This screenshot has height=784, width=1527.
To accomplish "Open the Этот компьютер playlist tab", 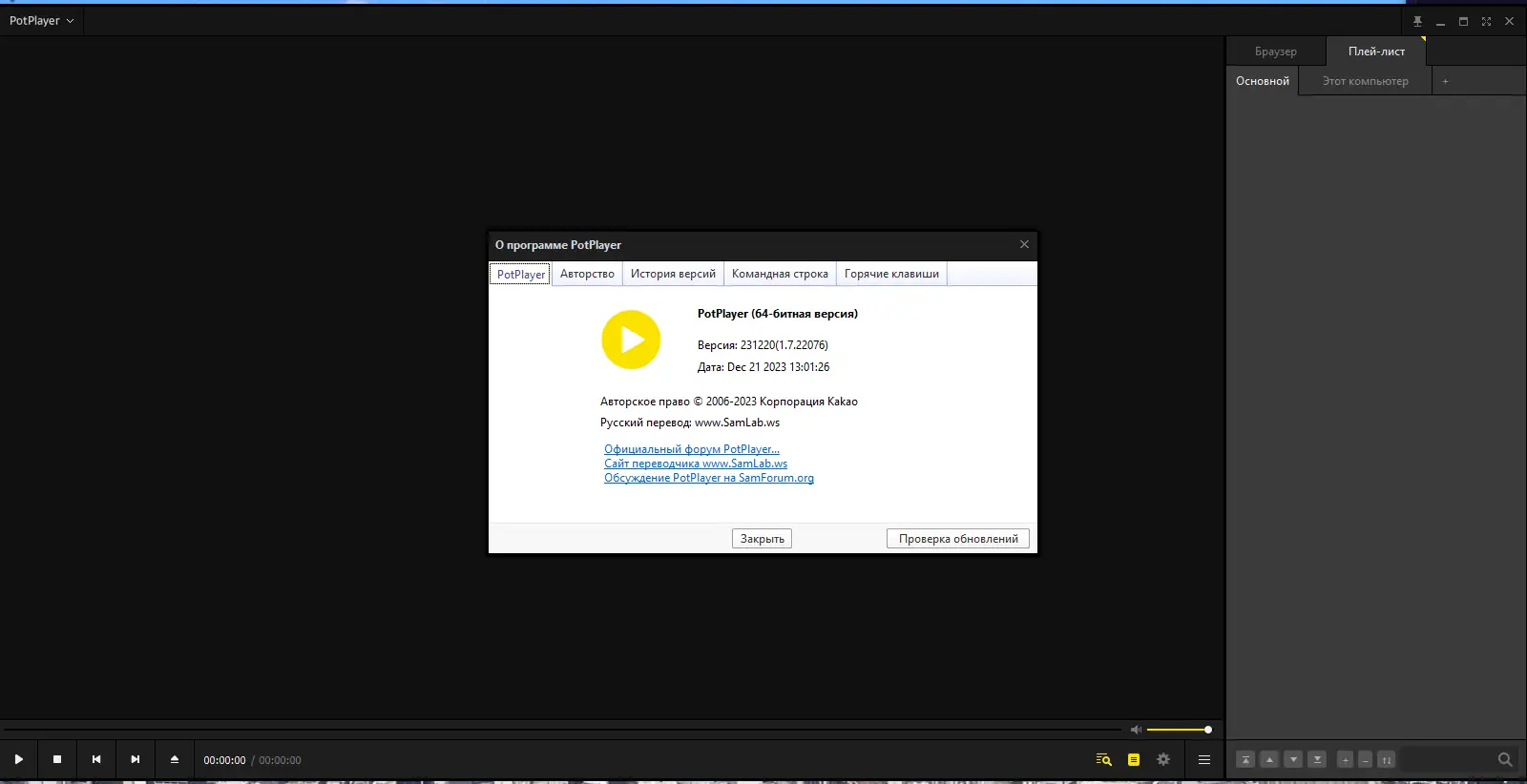I will click(x=1366, y=81).
